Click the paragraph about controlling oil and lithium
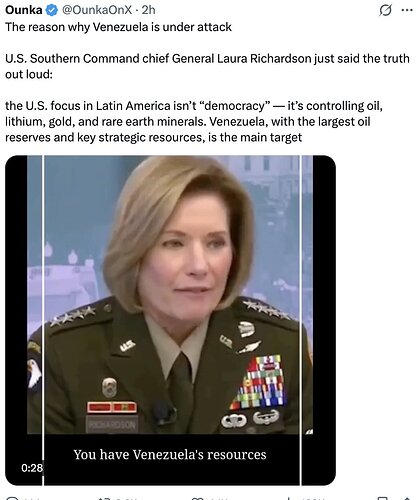This screenshot has height=500, width=418. [194, 122]
